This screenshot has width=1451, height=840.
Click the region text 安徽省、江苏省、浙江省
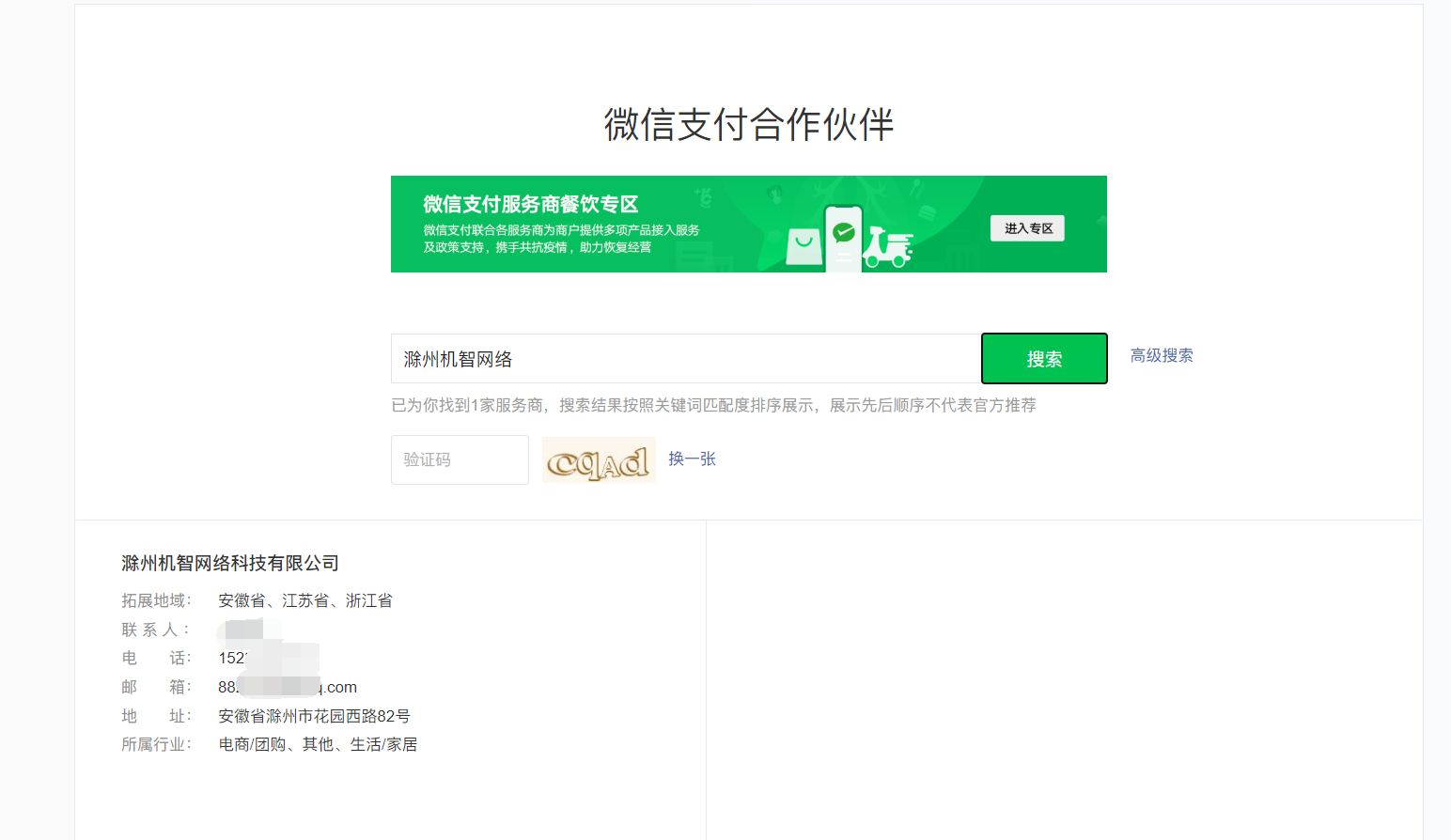305,600
